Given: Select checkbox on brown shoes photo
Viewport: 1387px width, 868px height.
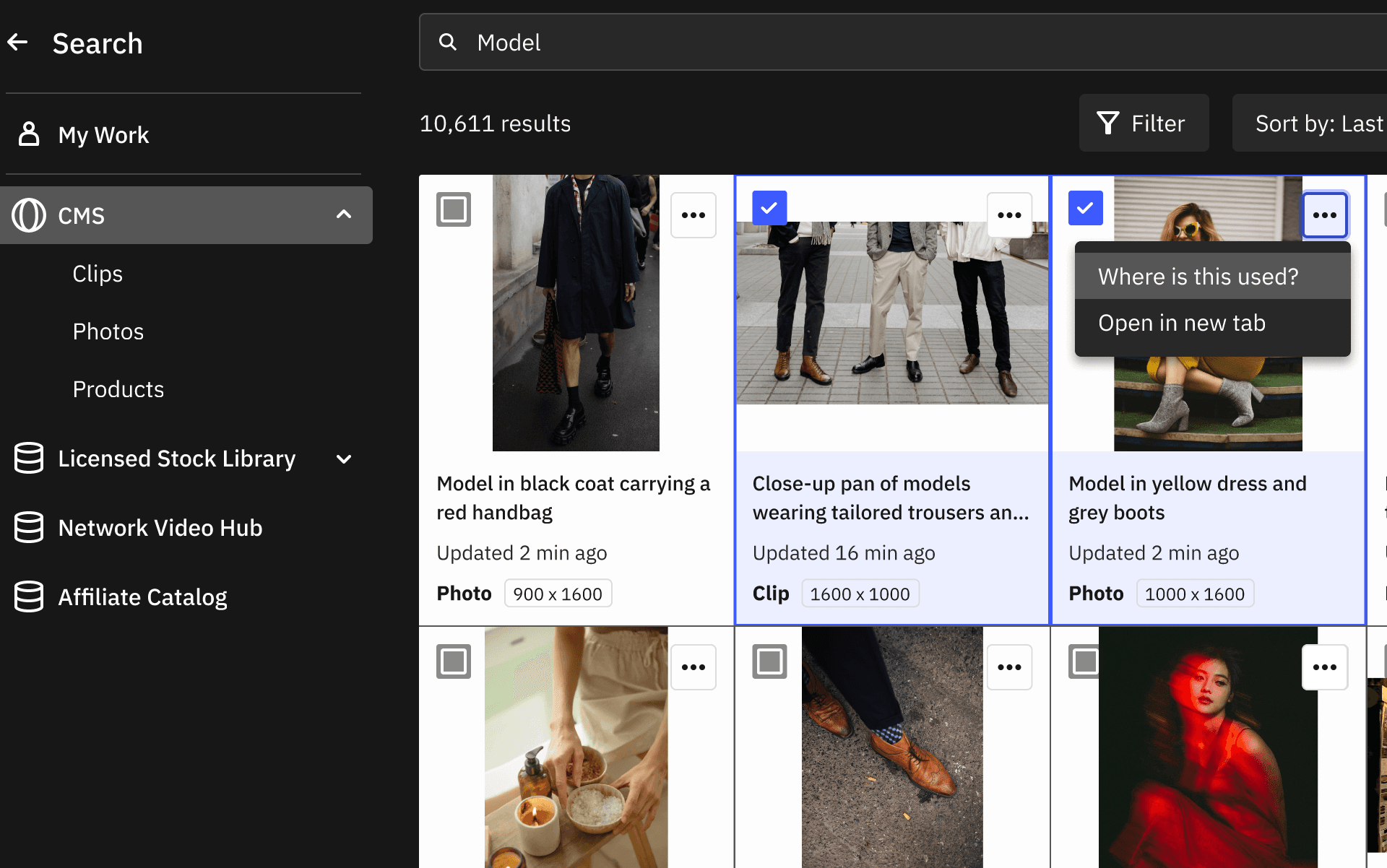Looking at the screenshot, I should [769, 661].
